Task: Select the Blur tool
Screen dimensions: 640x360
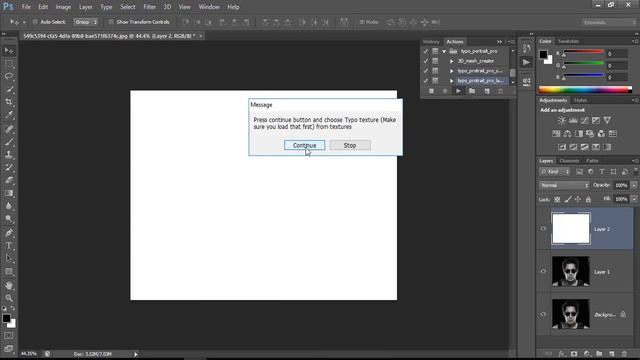Action: pos(9,206)
